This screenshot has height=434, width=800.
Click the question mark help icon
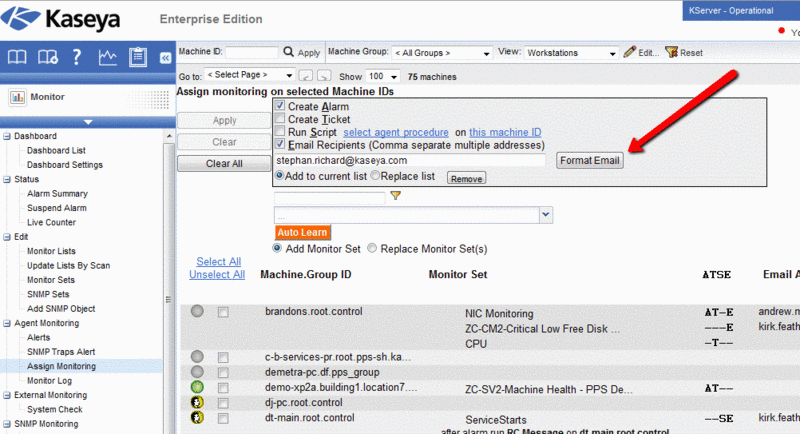click(x=76, y=57)
